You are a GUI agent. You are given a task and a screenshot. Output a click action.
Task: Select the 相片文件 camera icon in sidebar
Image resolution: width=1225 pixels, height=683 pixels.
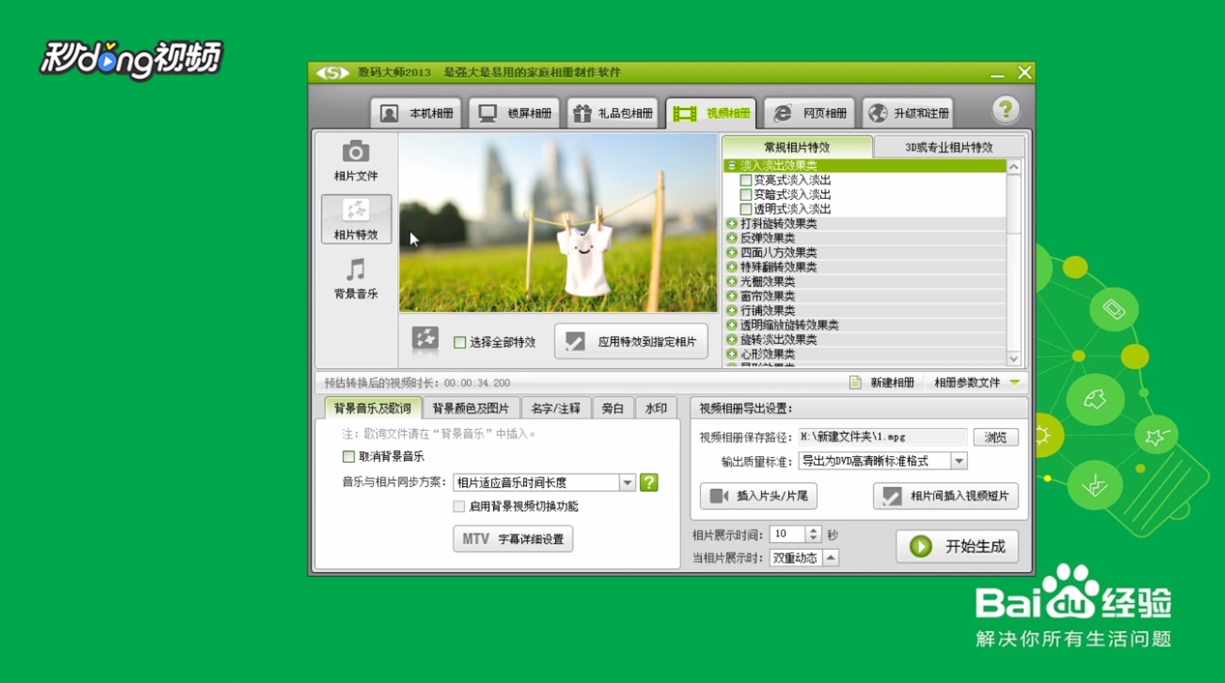(357, 152)
